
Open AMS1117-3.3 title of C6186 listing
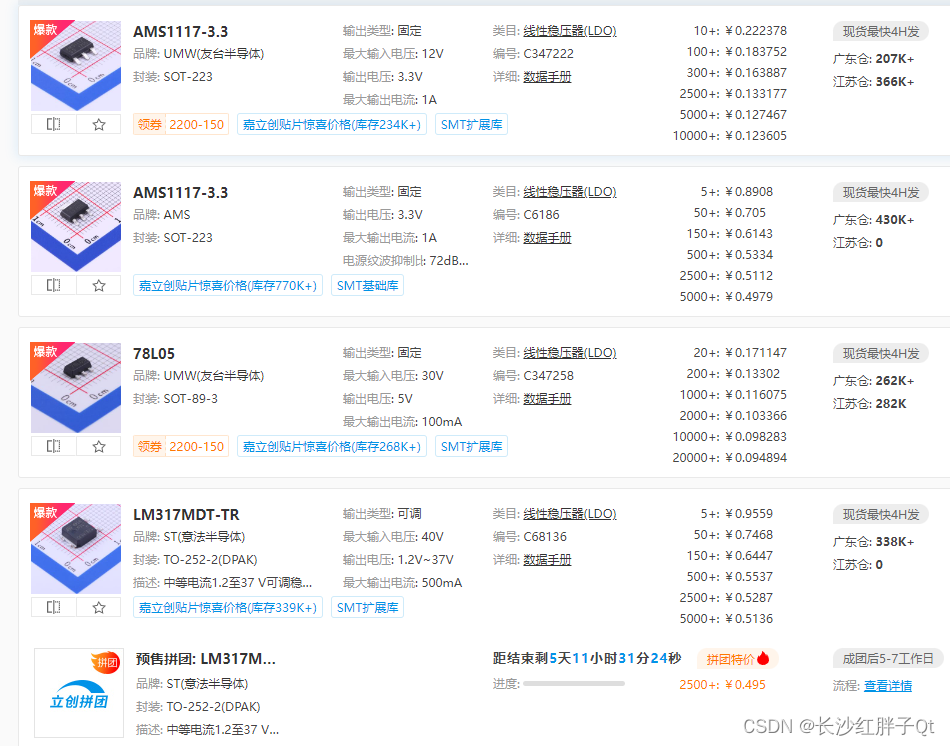[x=181, y=193]
